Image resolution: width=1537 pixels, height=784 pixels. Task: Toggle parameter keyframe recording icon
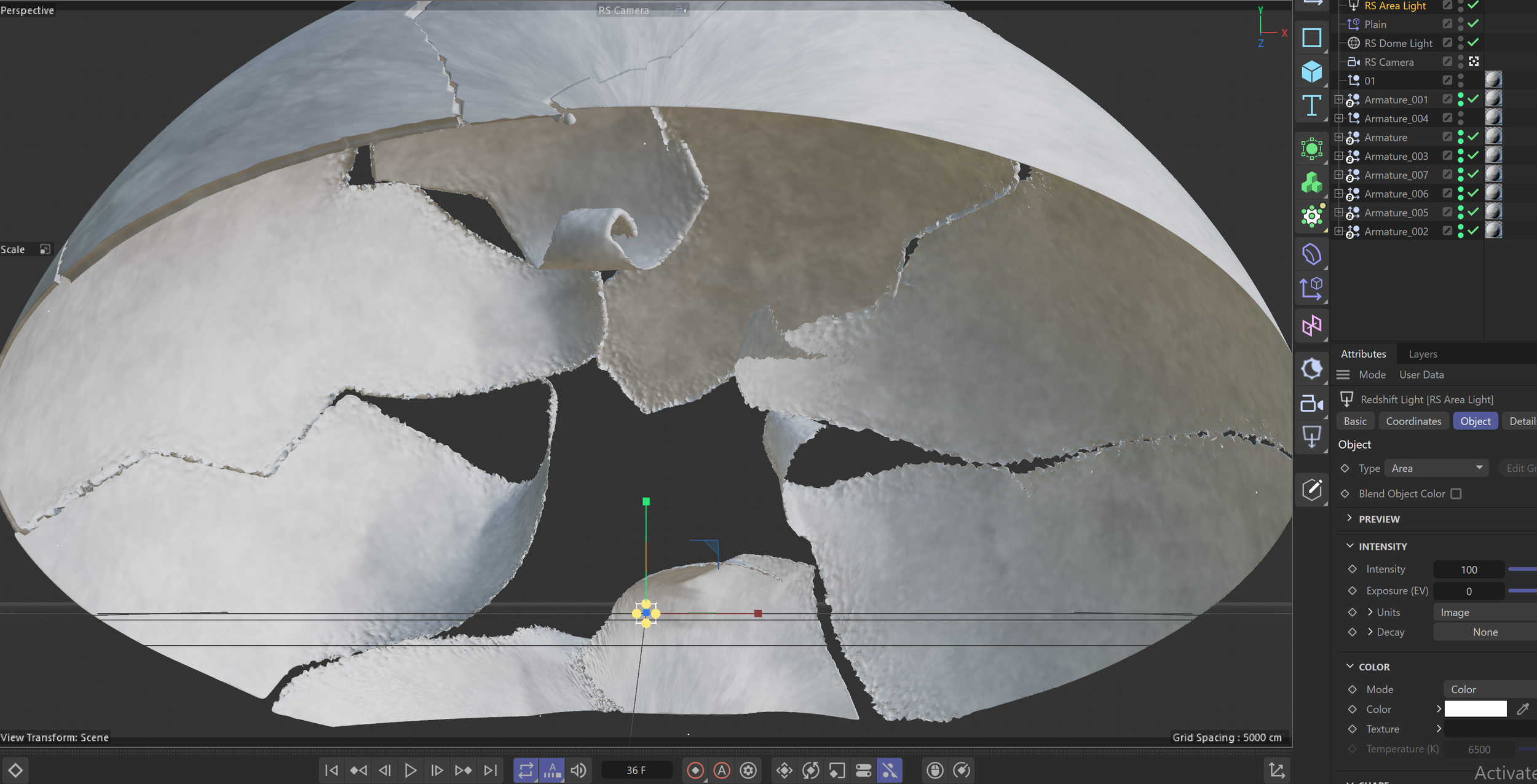863,770
